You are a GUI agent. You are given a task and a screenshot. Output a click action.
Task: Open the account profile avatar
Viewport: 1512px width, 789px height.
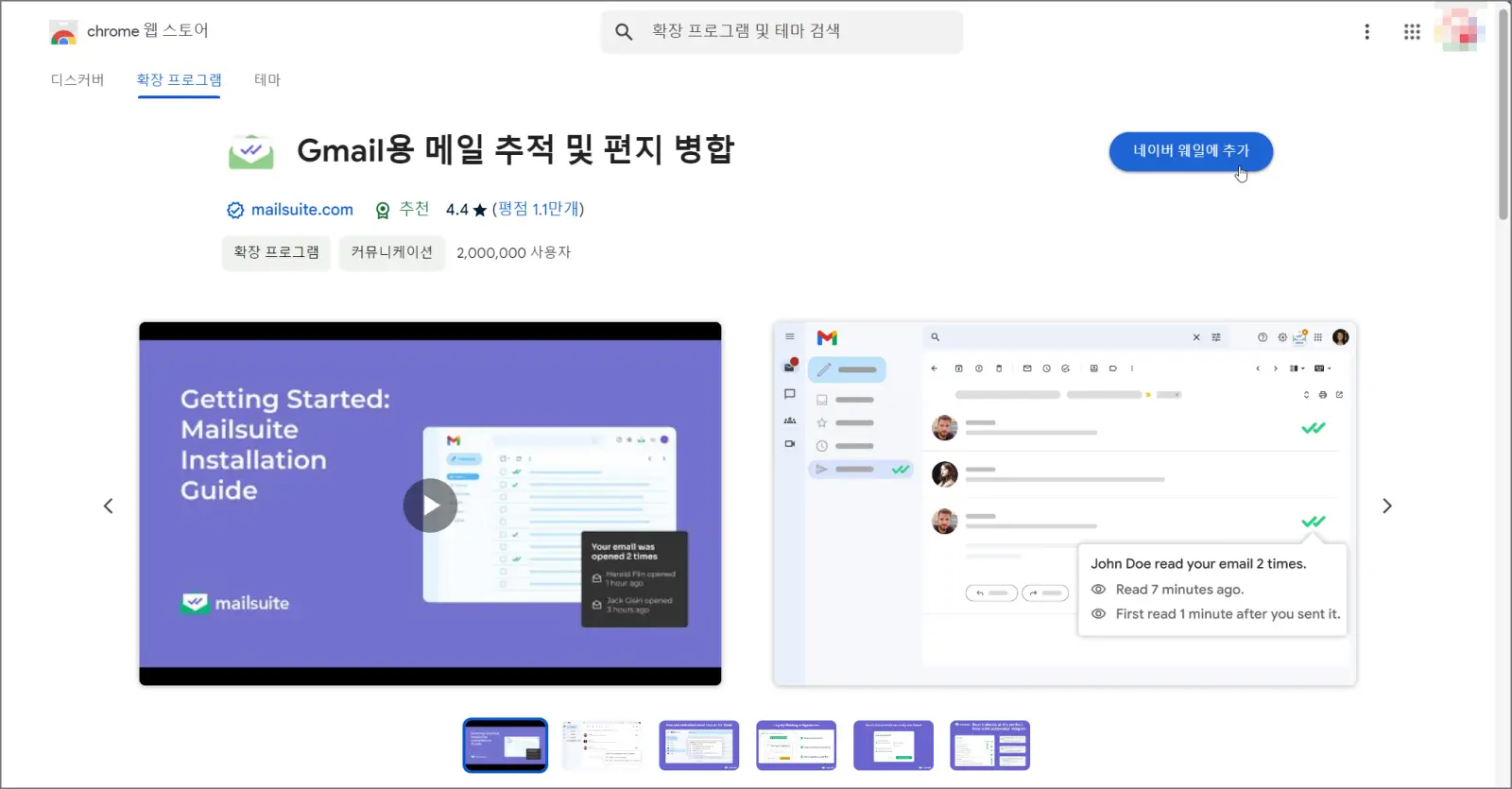pos(1459,29)
